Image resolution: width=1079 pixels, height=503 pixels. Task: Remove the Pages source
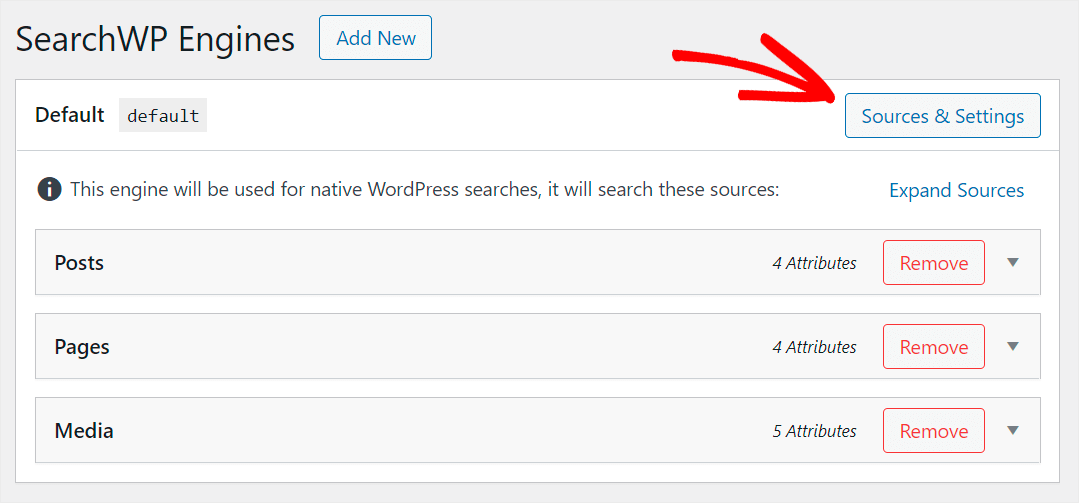[934, 346]
